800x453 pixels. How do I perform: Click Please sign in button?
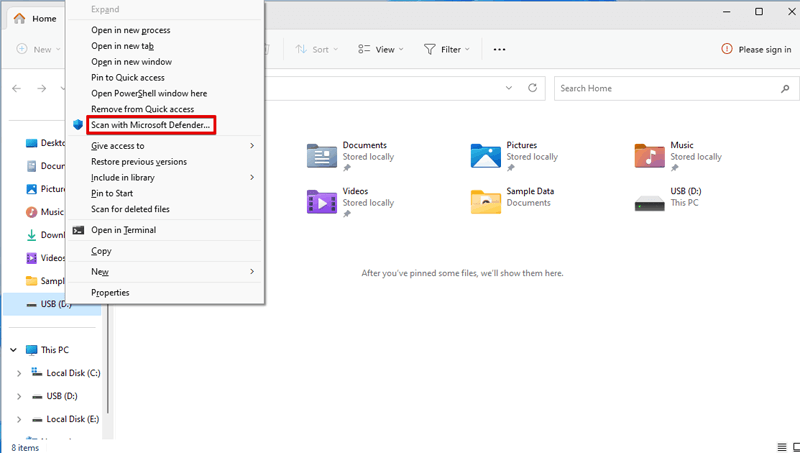756,49
